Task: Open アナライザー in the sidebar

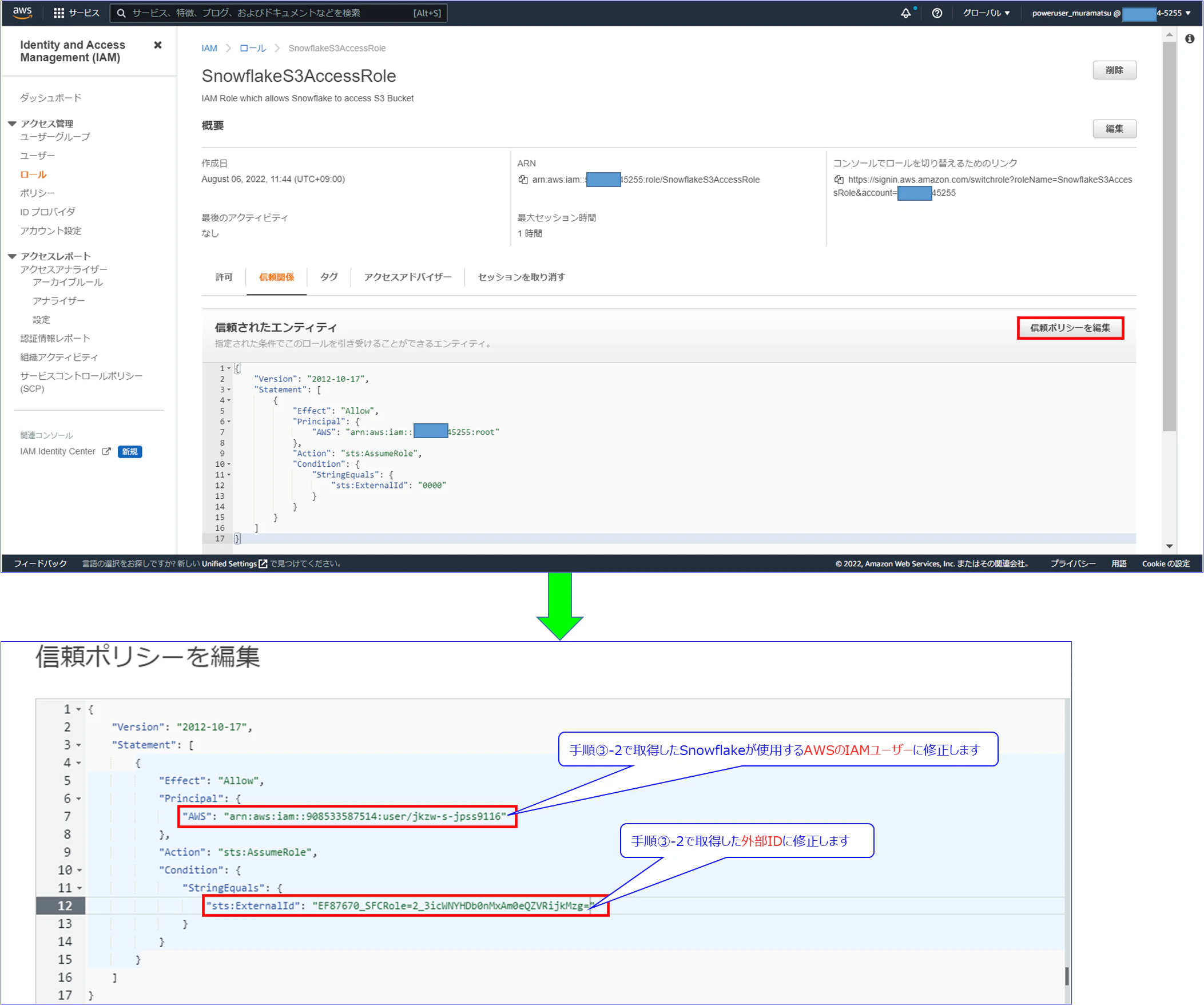Action: click(x=58, y=301)
